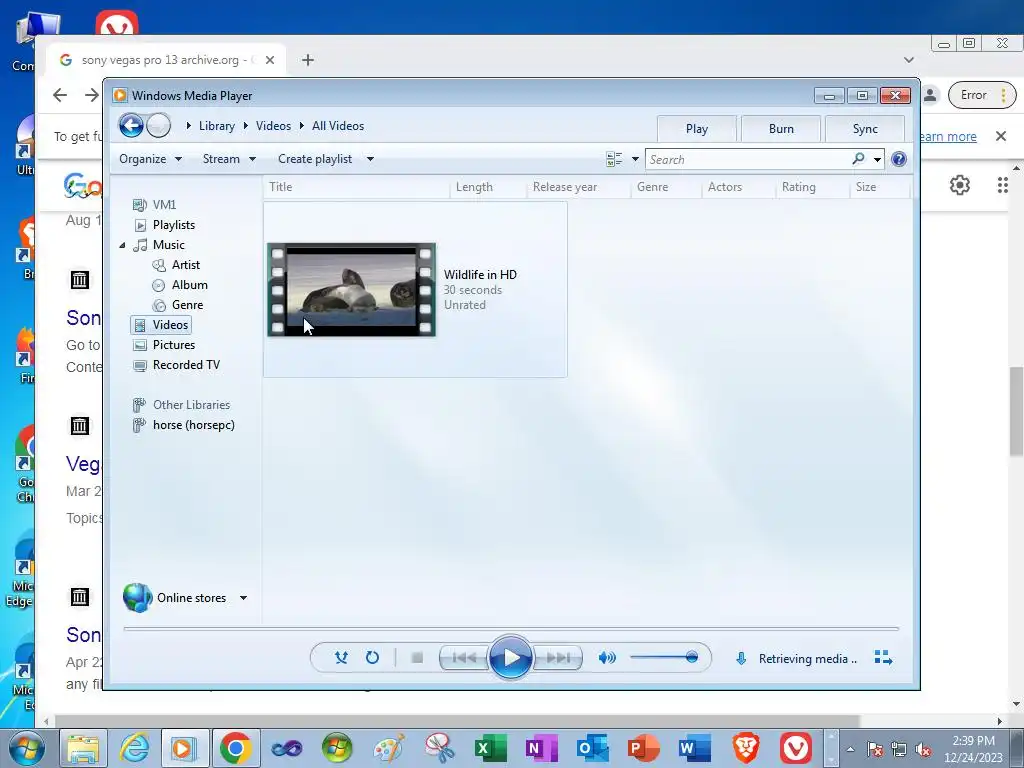Open a new tab in Chrome
This screenshot has height=768, width=1024.
pos(308,60)
